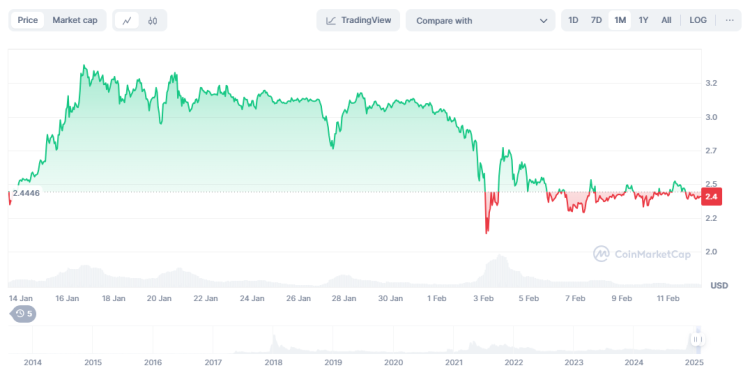Select the Market cap toggle option
The width and height of the screenshot is (750, 384).
(75, 20)
